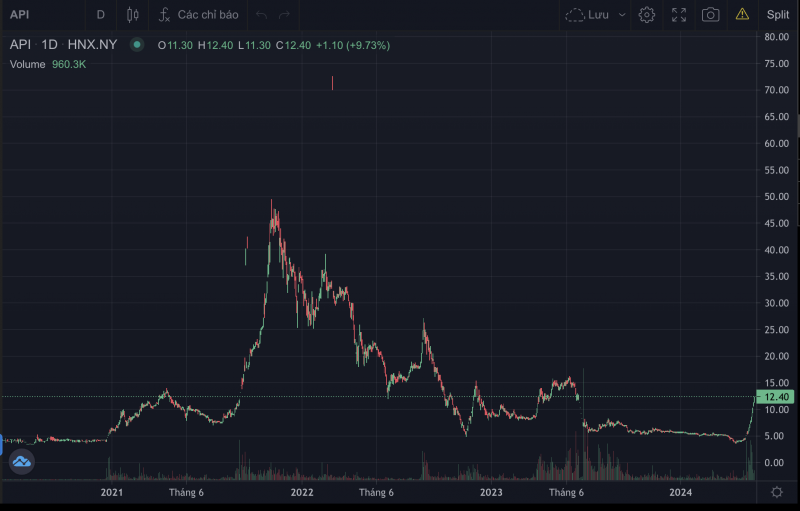Screen dimensions: 800x511
Task: Open the D timeframe interval dropdown
Action: tap(100, 14)
